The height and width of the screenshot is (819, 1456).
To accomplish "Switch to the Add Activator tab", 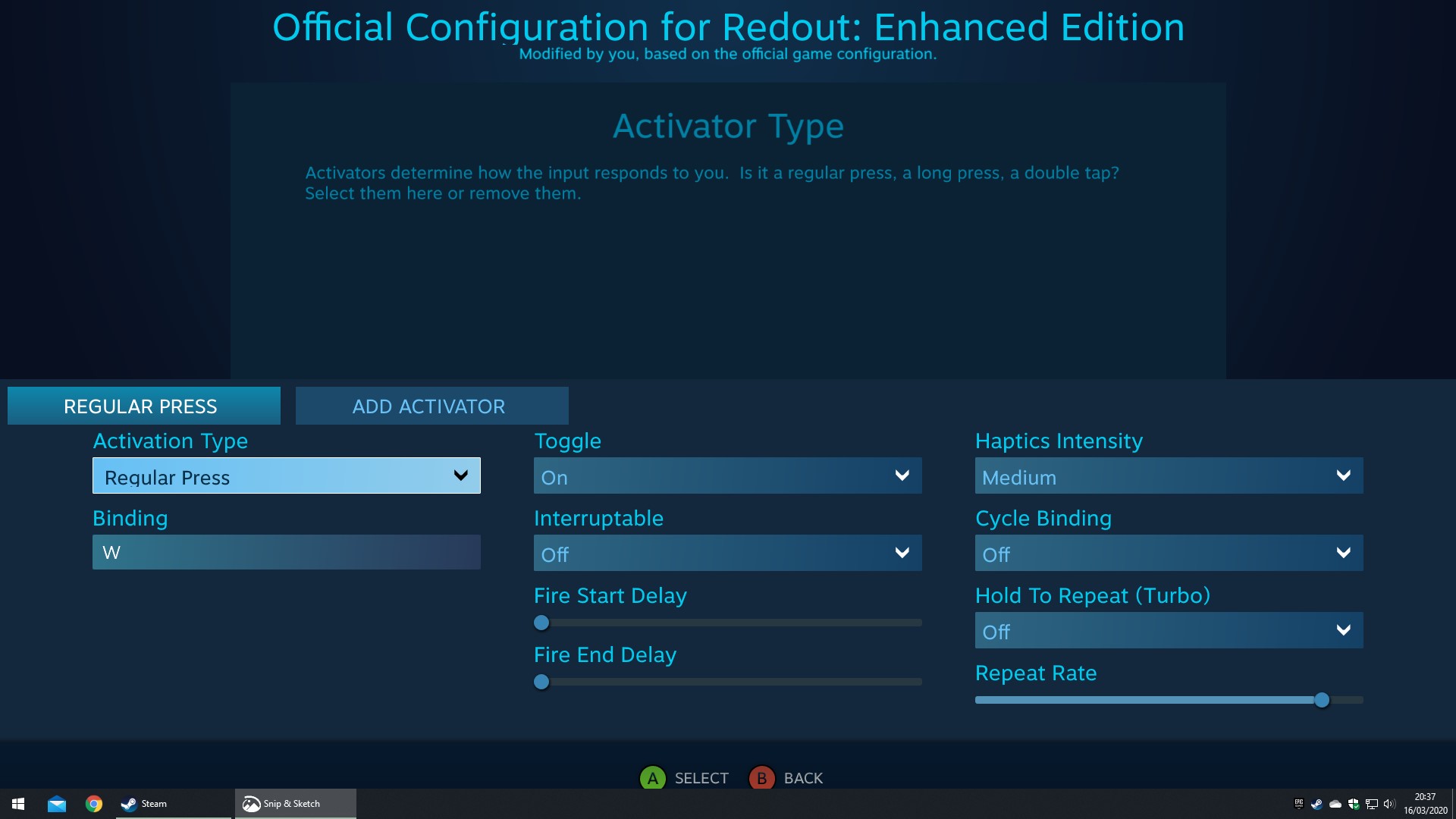I will pos(431,406).
